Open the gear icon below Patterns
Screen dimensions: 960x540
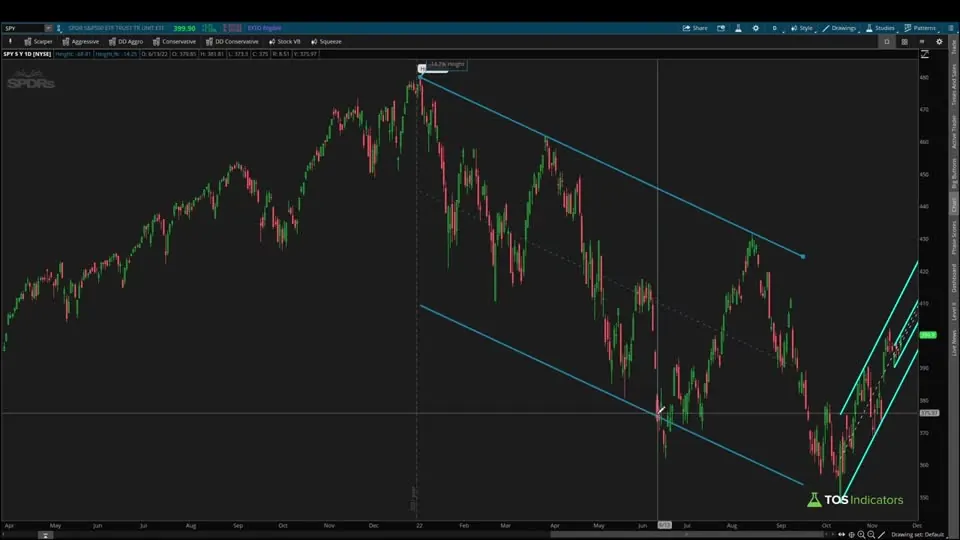(x=939, y=42)
